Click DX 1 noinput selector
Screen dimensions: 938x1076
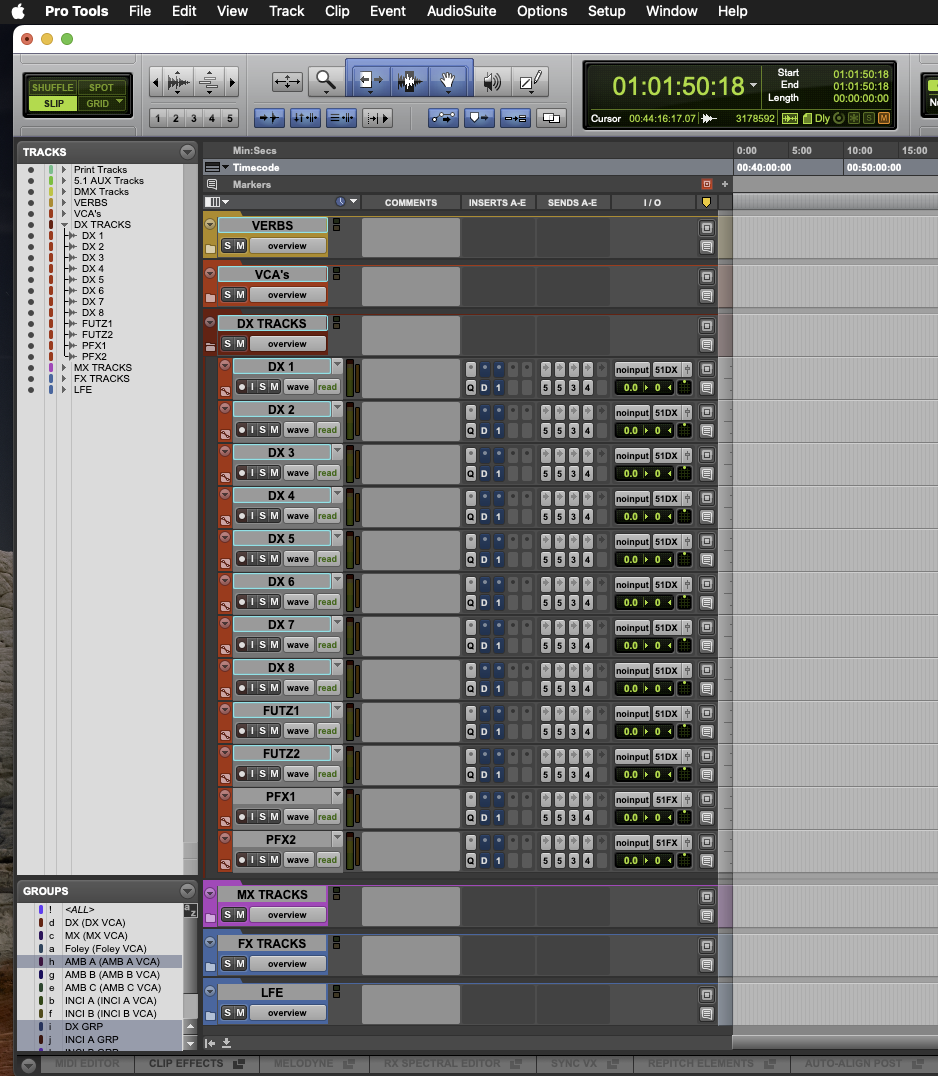(632, 370)
